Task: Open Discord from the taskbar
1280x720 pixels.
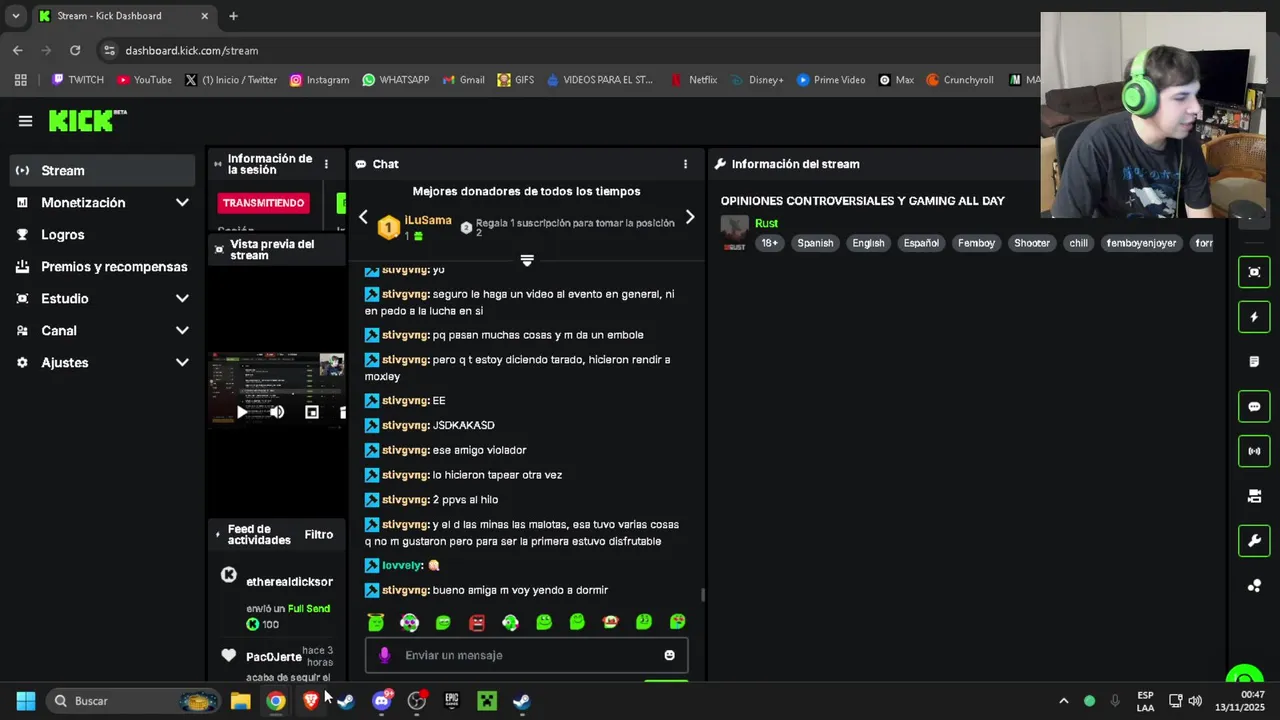Action: [x=382, y=701]
